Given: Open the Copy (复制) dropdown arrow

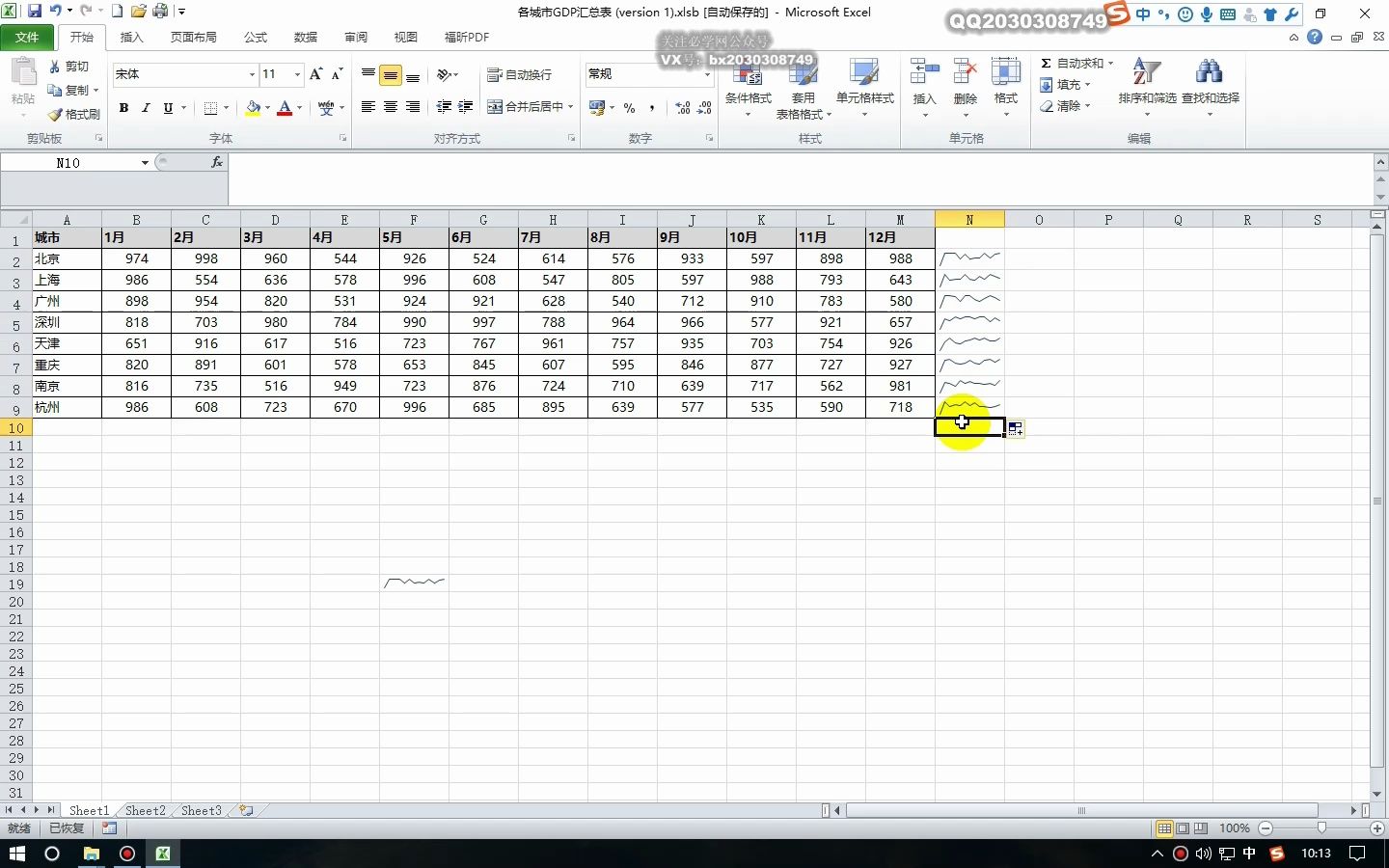Looking at the screenshot, I should pyautogui.click(x=95, y=90).
